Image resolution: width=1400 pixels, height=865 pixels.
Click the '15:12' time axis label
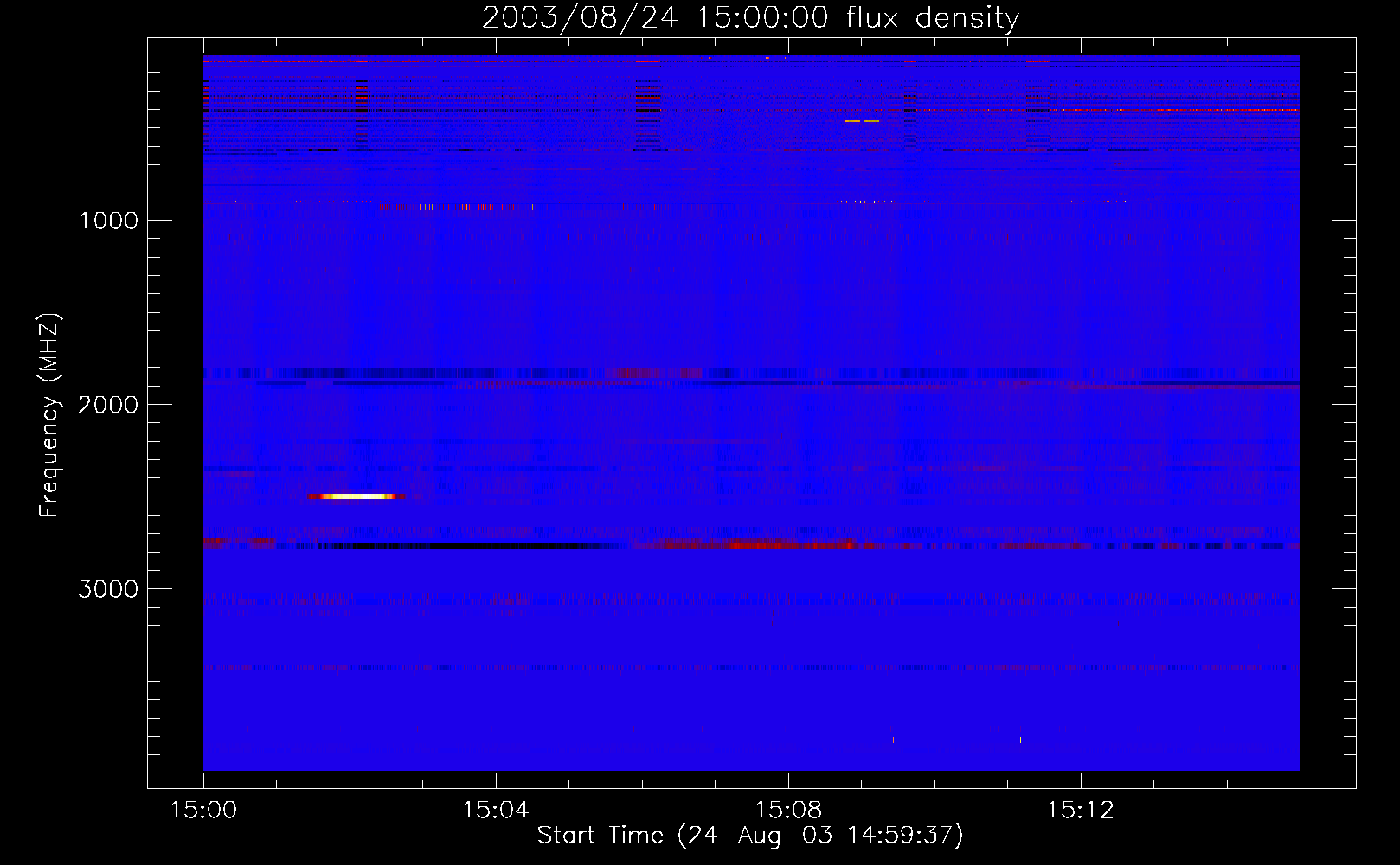(x=1080, y=811)
